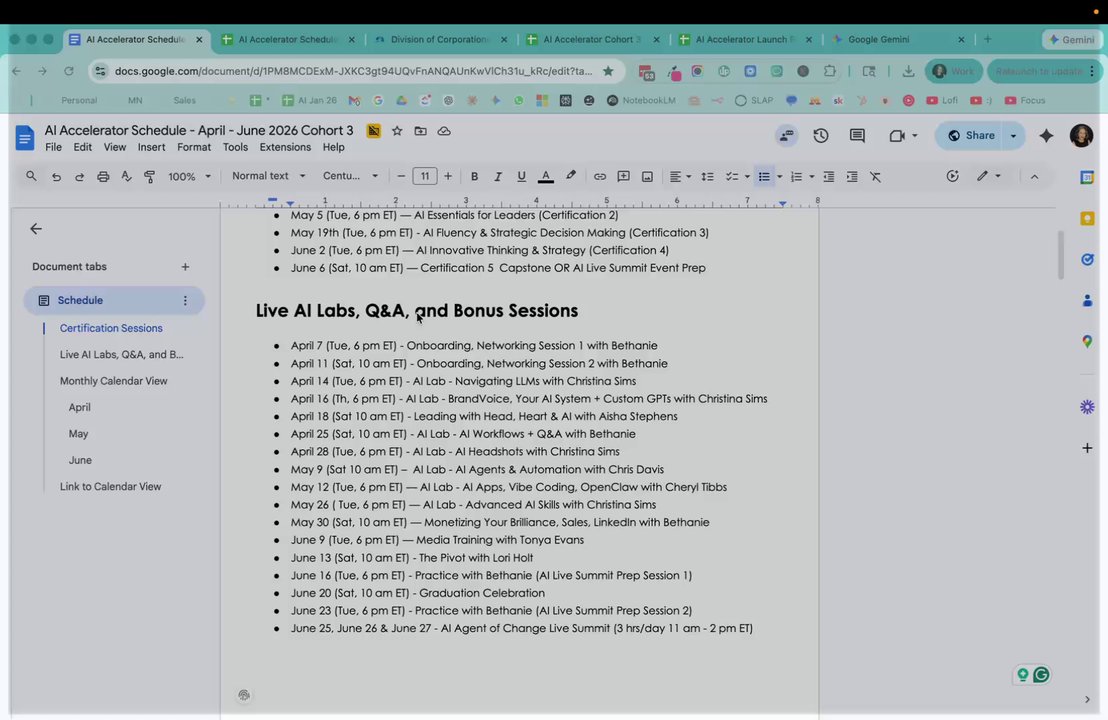The height and width of the screenshot is (720, 1108).
Task: Increase font size
Action: [x=448, y=176]
